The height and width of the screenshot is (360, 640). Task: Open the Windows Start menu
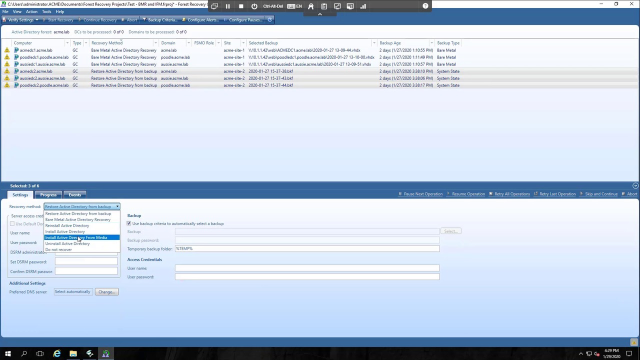tap(8, 353)
